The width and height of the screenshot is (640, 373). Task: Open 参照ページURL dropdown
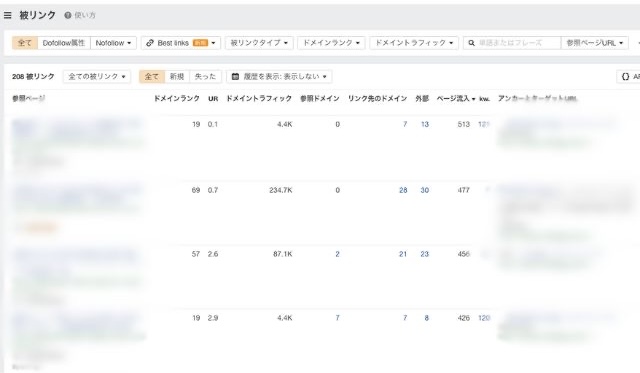point(595,43)
